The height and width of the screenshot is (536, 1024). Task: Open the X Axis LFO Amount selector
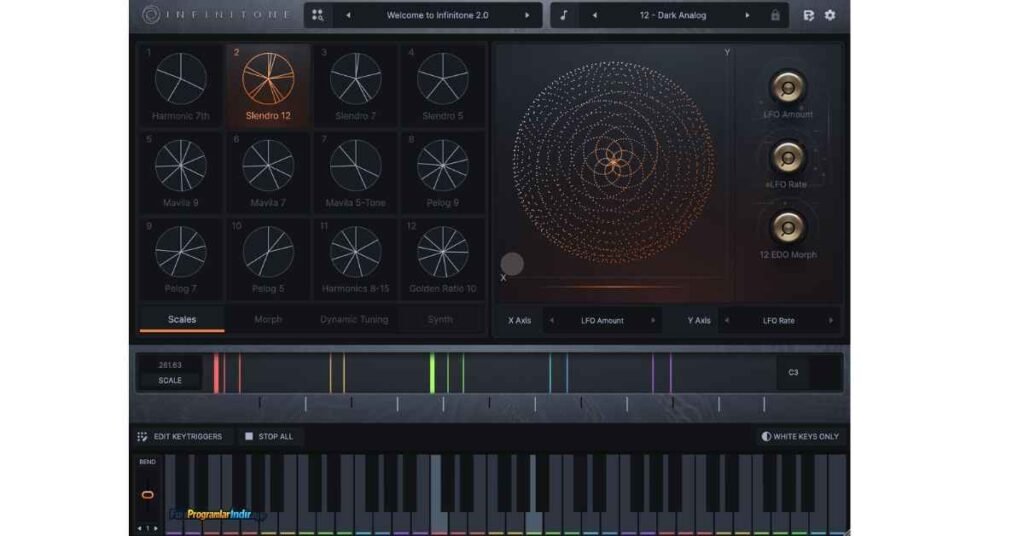[x=602, y=321]
